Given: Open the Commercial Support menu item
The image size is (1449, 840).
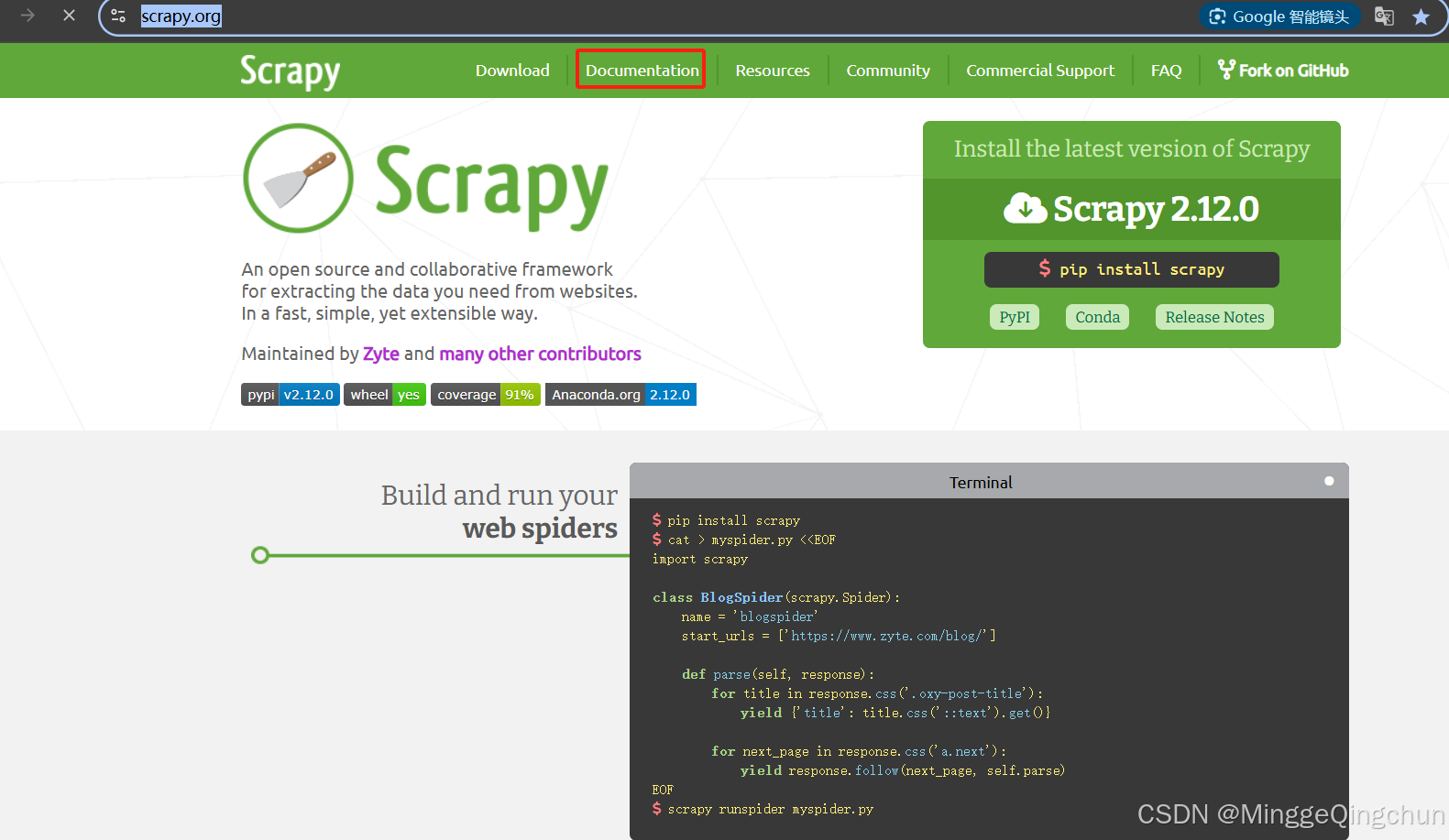Looking at the screenshot, I should coord(1040,71).
